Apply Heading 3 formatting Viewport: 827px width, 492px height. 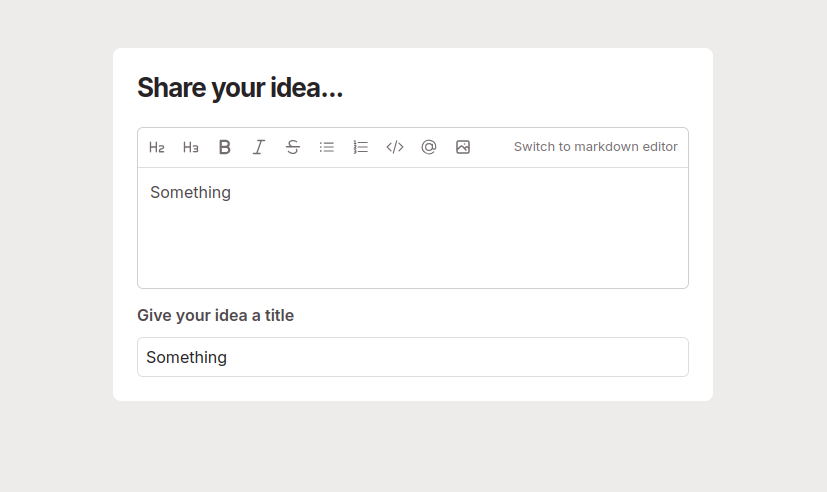tap(191, 147)
